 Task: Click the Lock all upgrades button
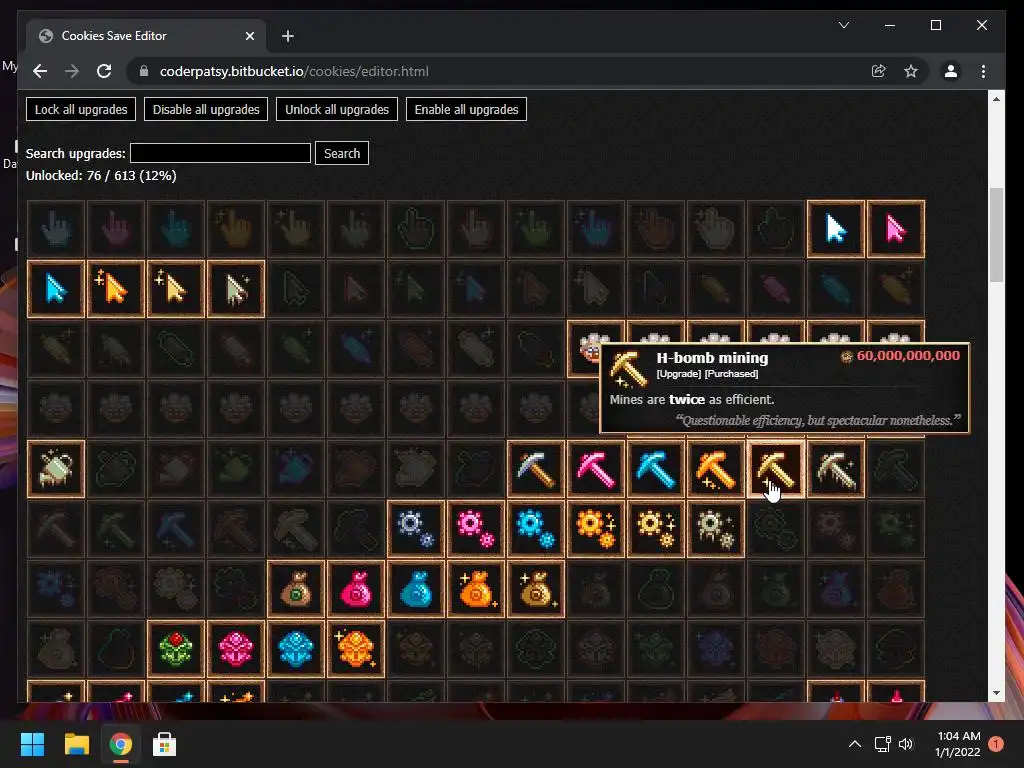[x=81, y=109]
